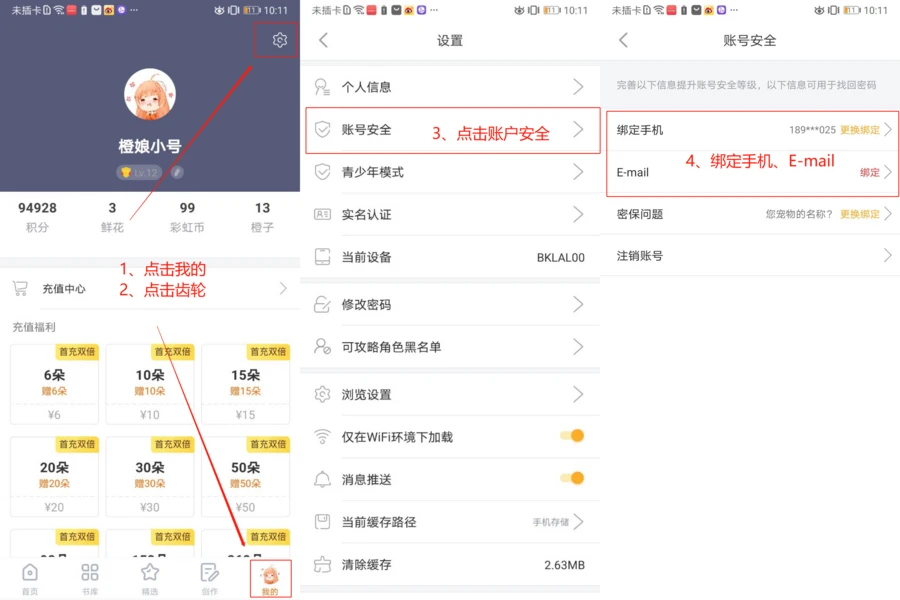This screenshot has width=900, height=600.
Task: Tap the orange-haired profile avatar
Action: point(150,94)
